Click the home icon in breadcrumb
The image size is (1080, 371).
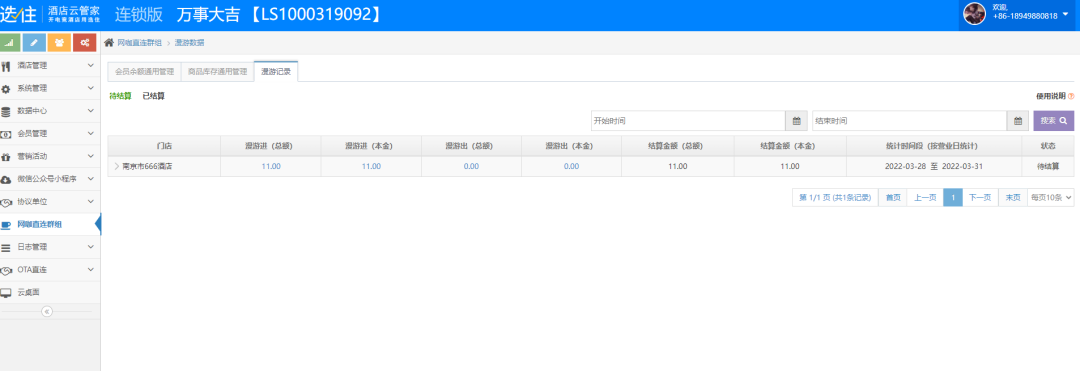click(109, 43)
